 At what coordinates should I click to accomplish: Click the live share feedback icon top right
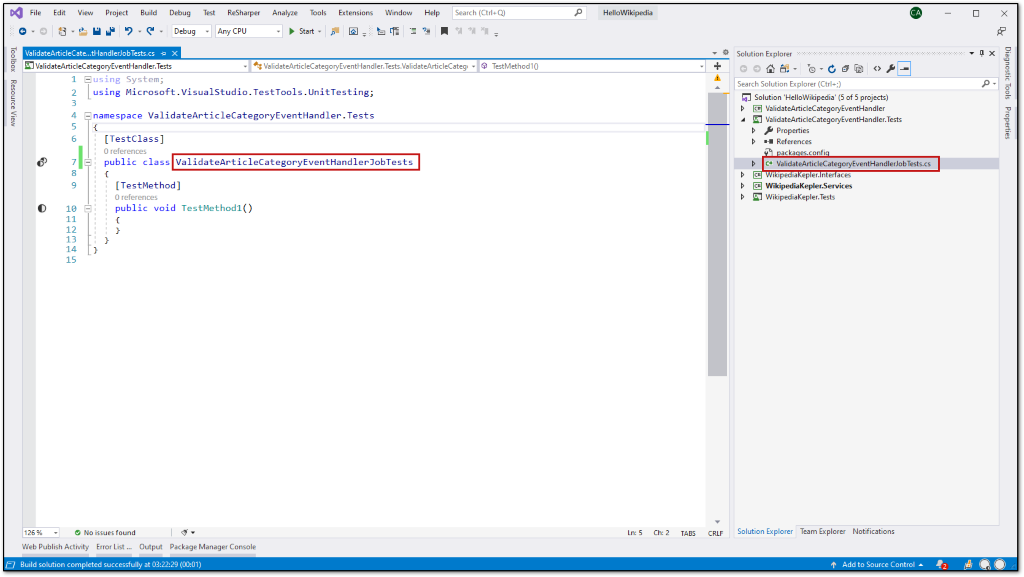click(x=1002, y=31)
